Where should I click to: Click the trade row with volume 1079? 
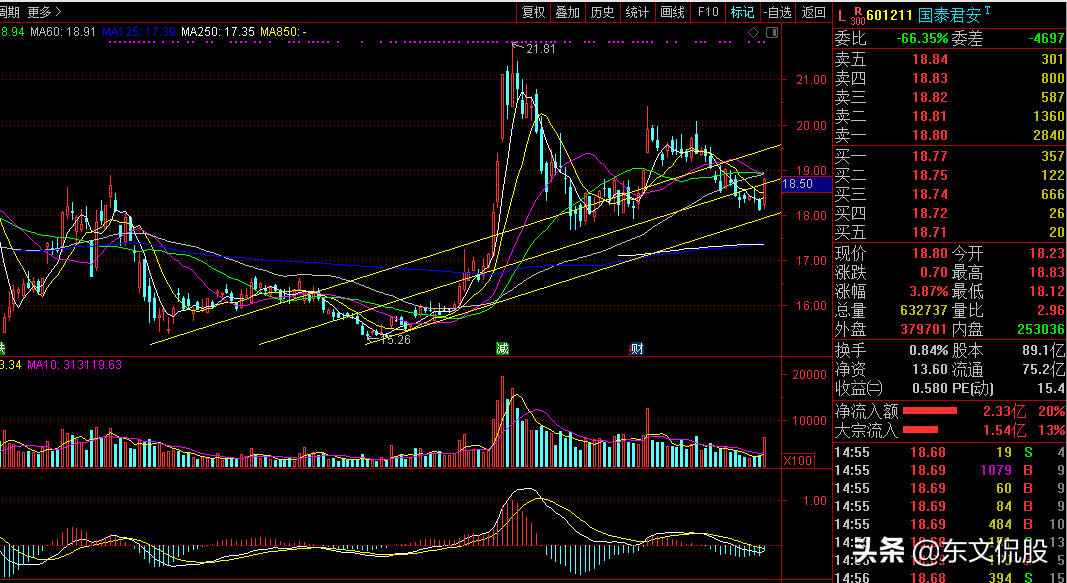coord(949,470)
